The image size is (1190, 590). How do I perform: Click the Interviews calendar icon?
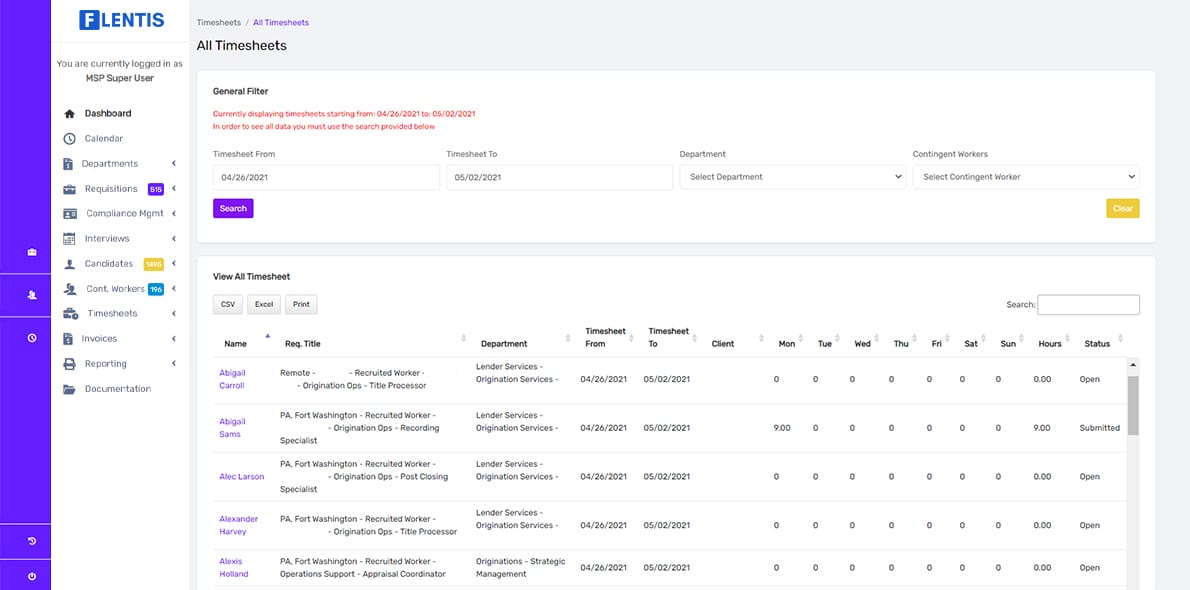pos(70,238)
